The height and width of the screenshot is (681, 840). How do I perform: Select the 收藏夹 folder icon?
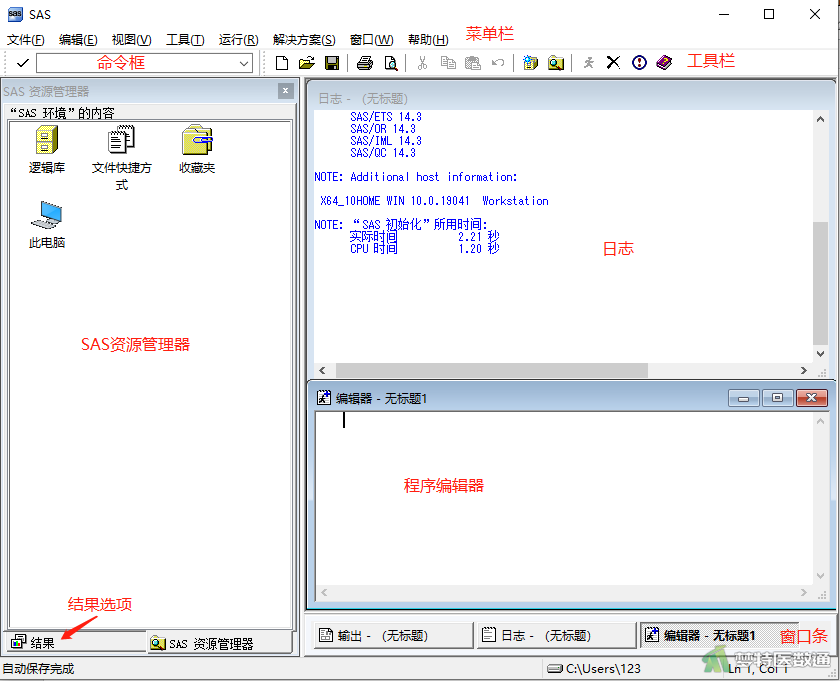point(197,149)
